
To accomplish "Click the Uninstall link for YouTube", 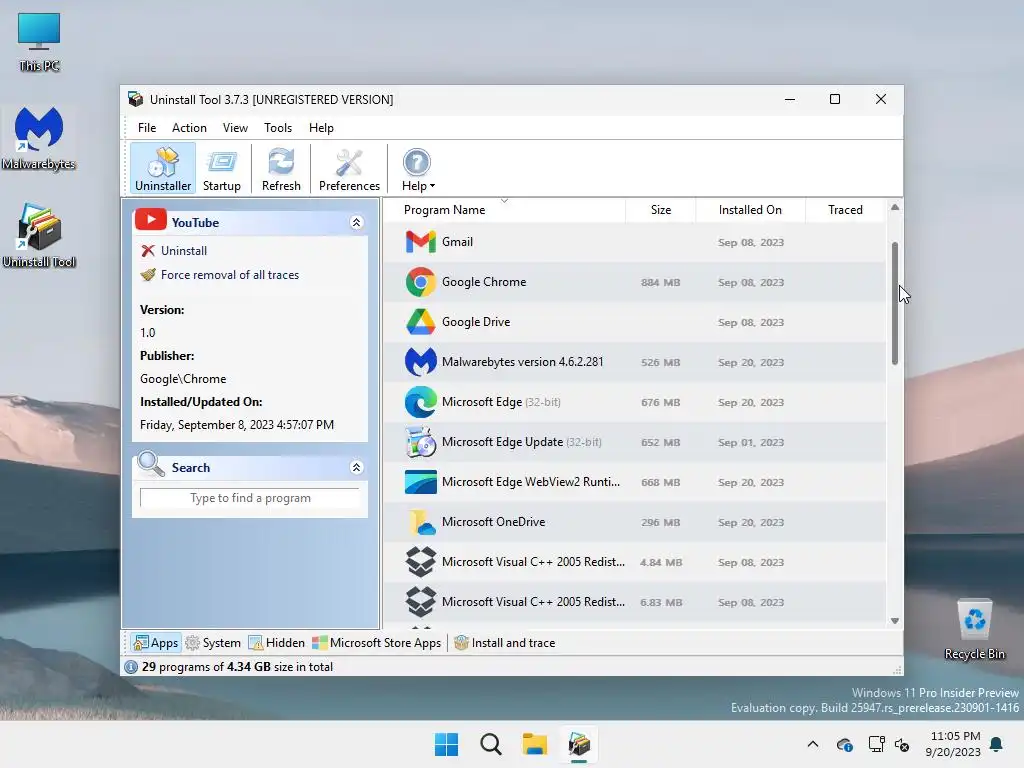I will click(184, 251).
